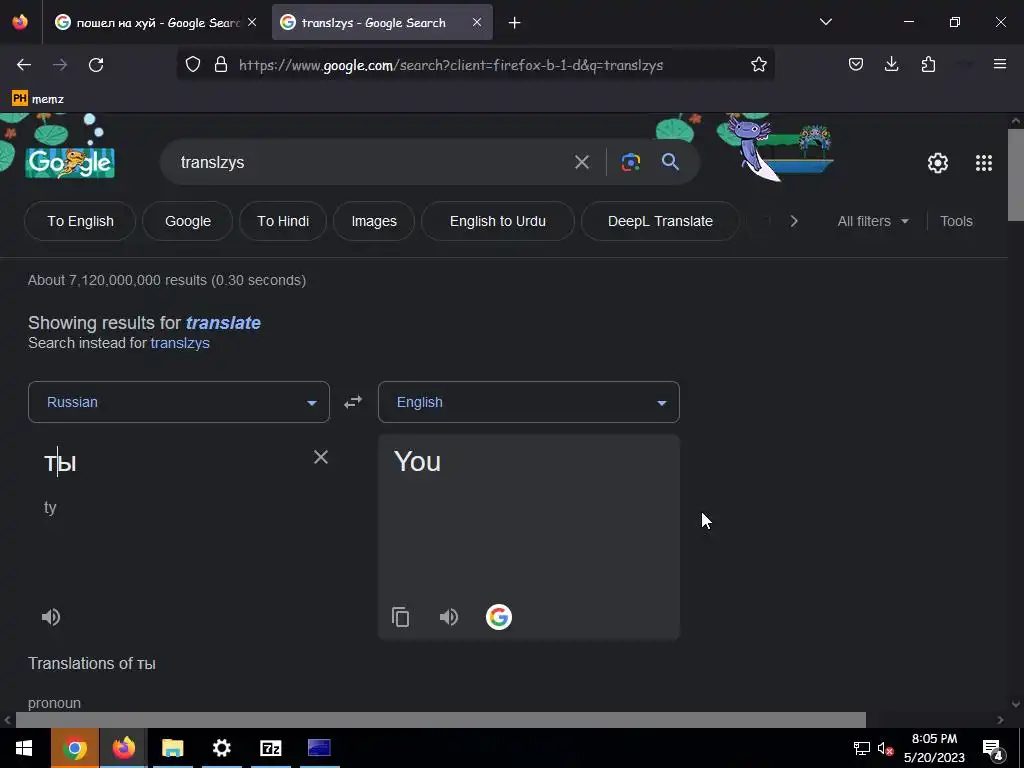Listen to the English translation

[449, 617]
